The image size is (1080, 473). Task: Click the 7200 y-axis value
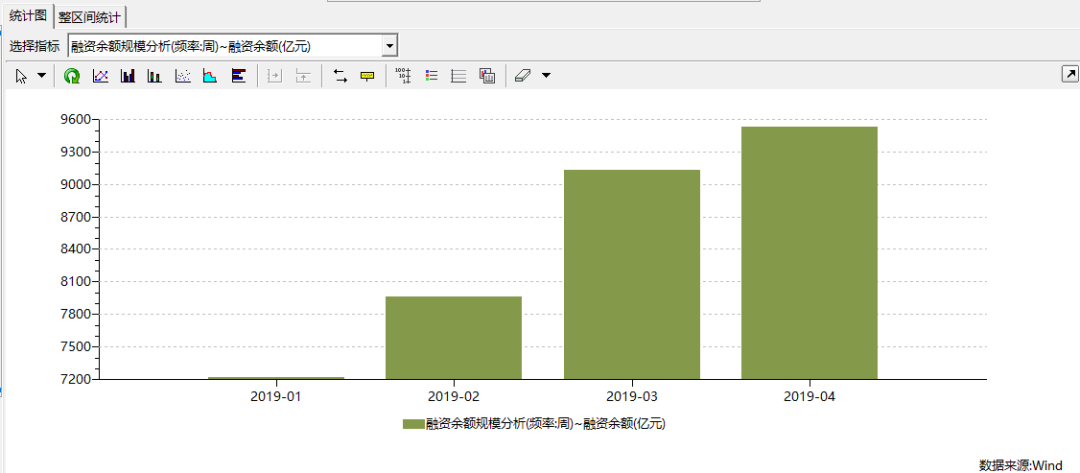point(76,379)
